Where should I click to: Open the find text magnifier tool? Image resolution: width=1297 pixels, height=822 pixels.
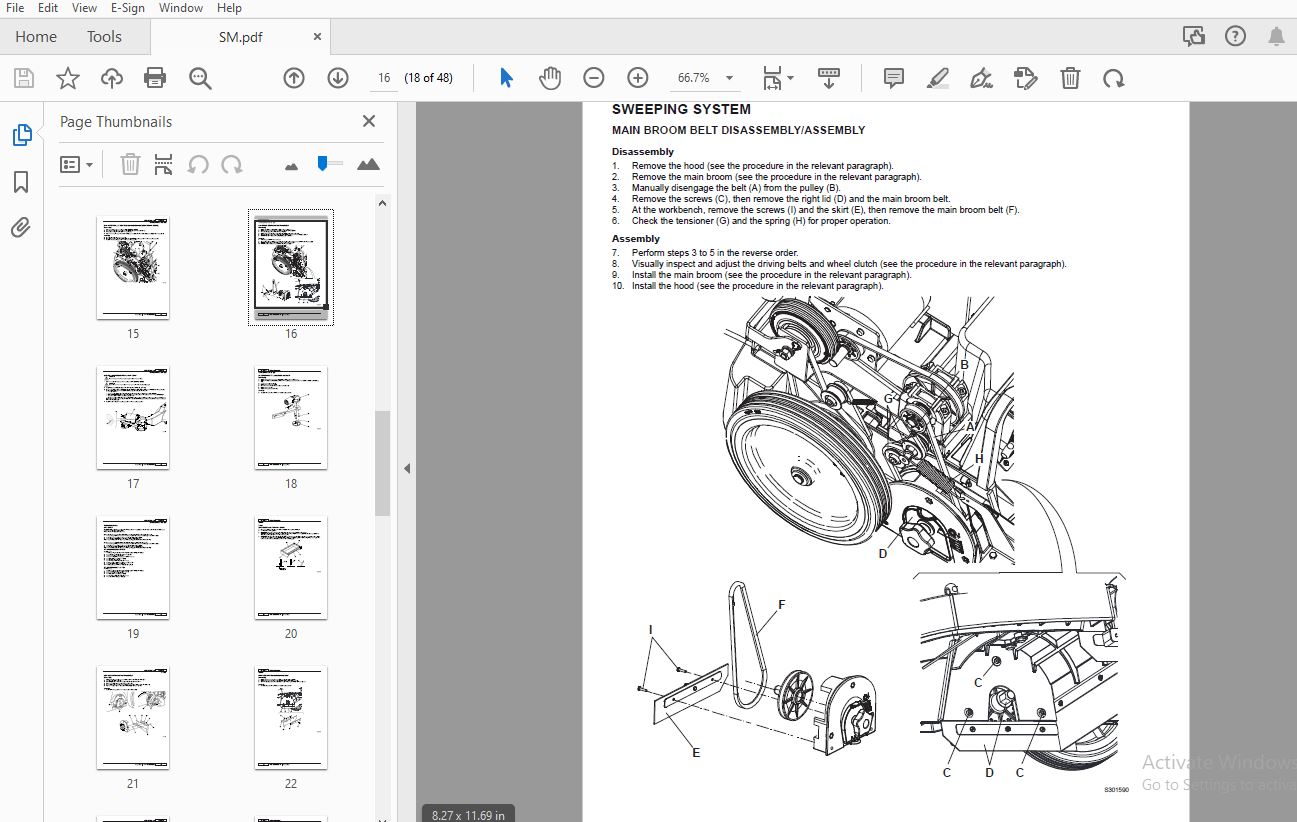point(200,78)
